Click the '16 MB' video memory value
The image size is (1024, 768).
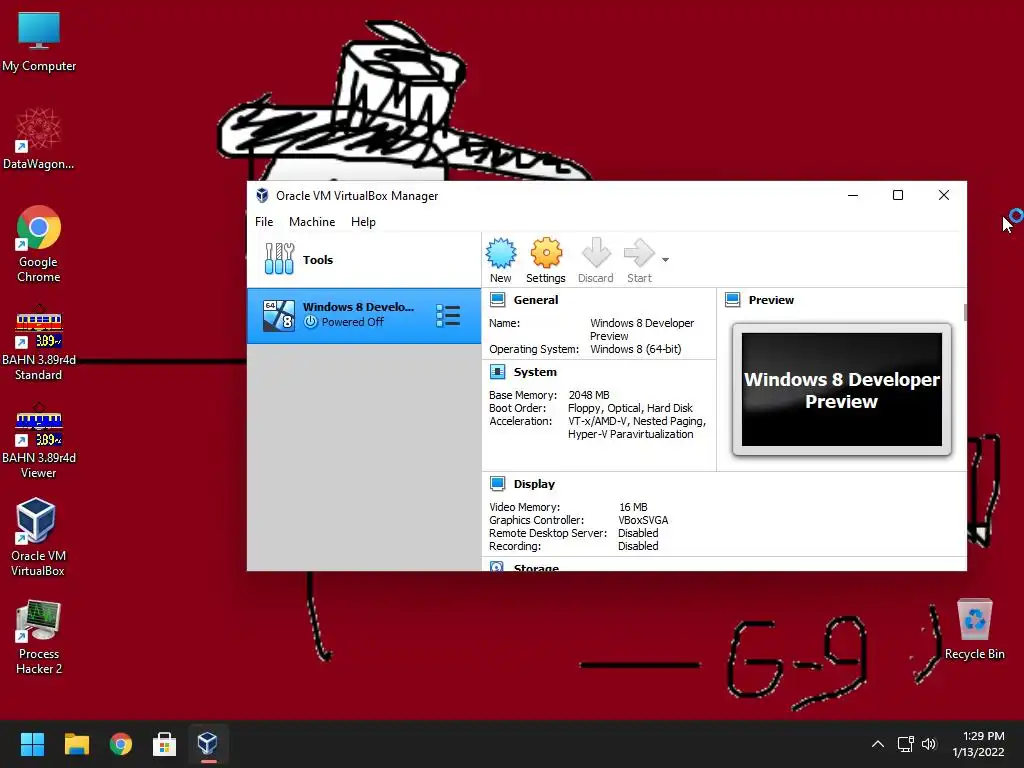pyautogui.click(x=633, y=507)
